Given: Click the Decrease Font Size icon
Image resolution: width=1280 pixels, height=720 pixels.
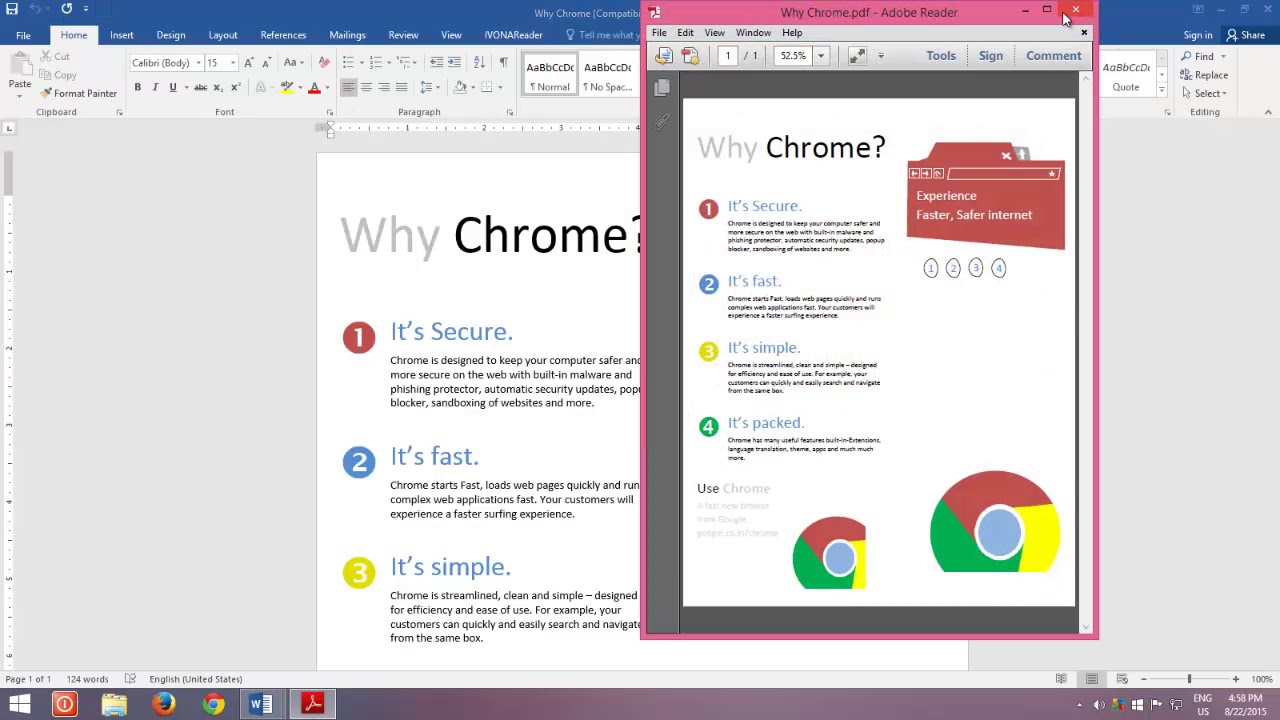Looking at the screenshot, I should pos(265,63).
